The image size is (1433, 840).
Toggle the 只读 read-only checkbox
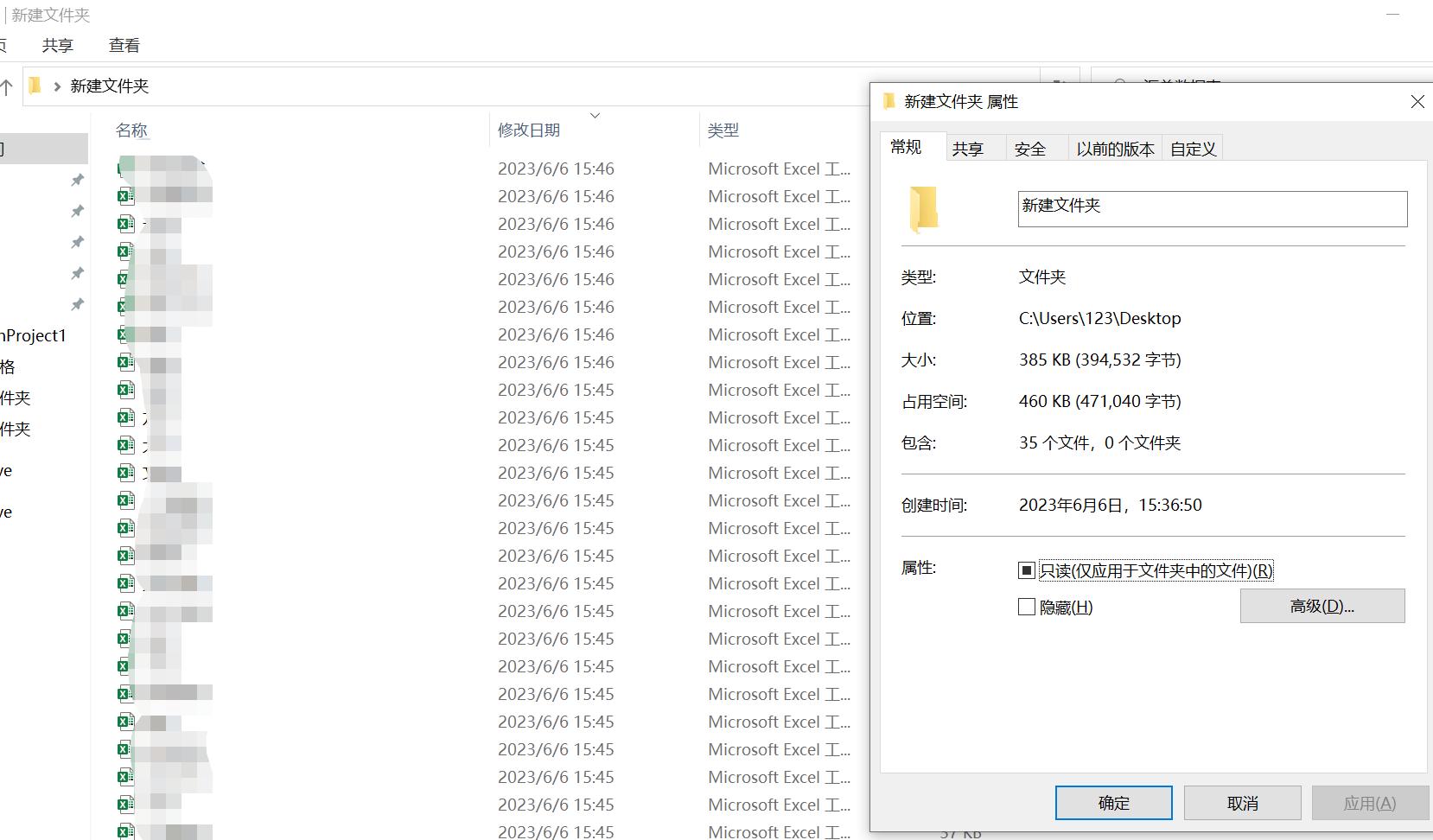(1027, 570)
